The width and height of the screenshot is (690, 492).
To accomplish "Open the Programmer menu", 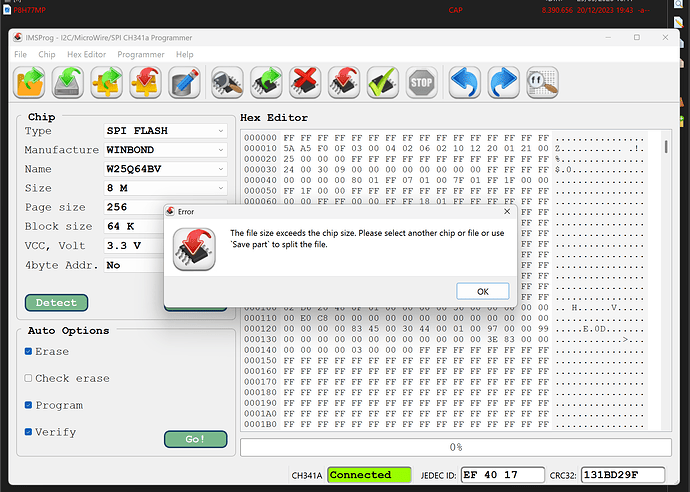I will click(141, 55).
